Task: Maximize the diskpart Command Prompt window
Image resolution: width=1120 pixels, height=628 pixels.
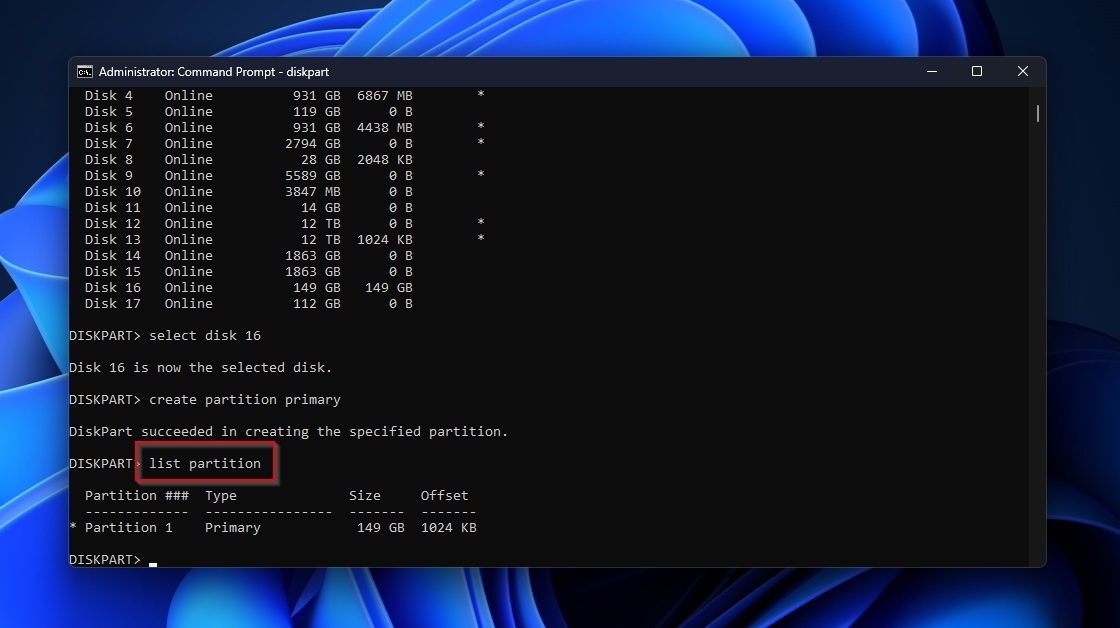Action: pos(977,72)
